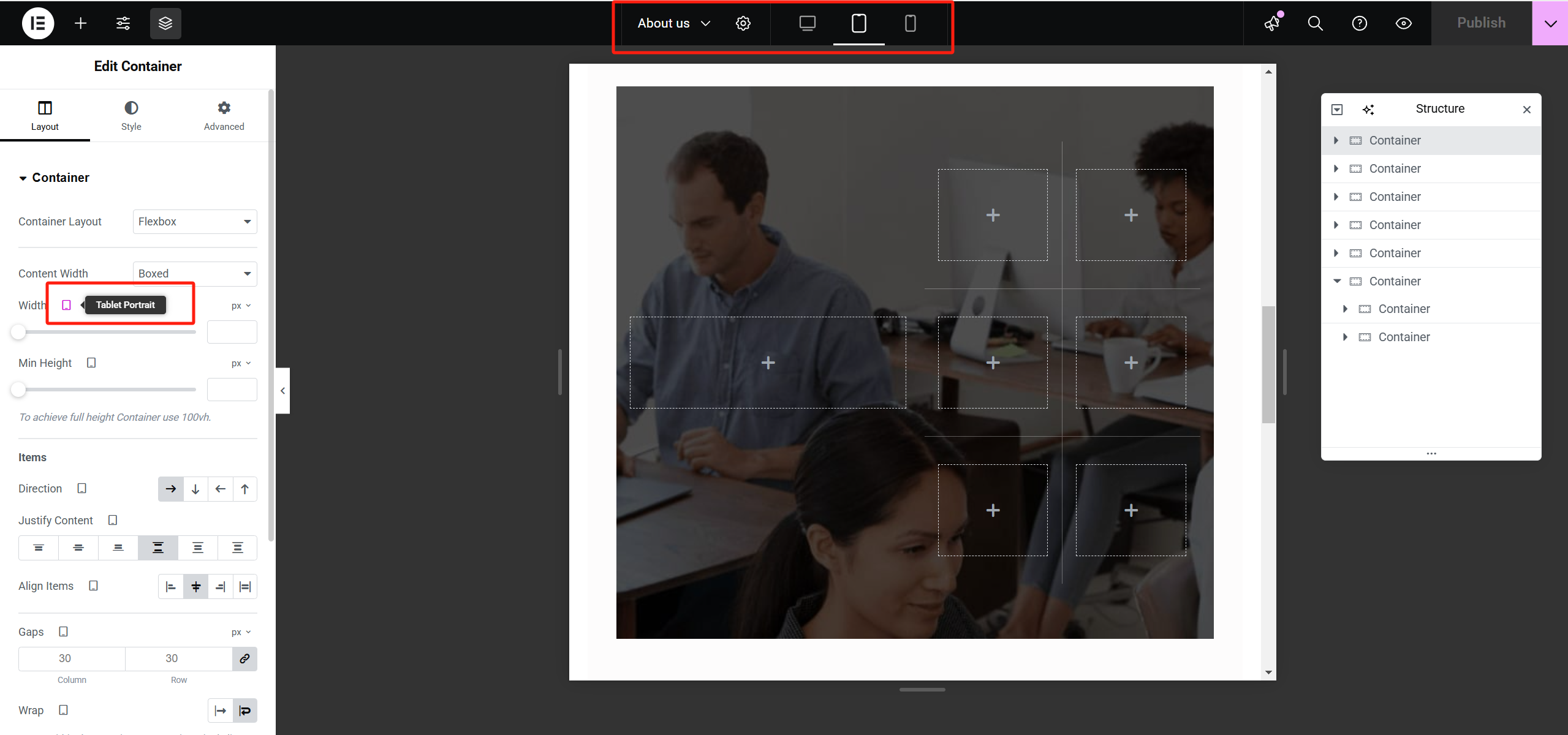Open the Advanced tab
The width and height of the screenshot is (1568, 735).
(x=224, y=115)
